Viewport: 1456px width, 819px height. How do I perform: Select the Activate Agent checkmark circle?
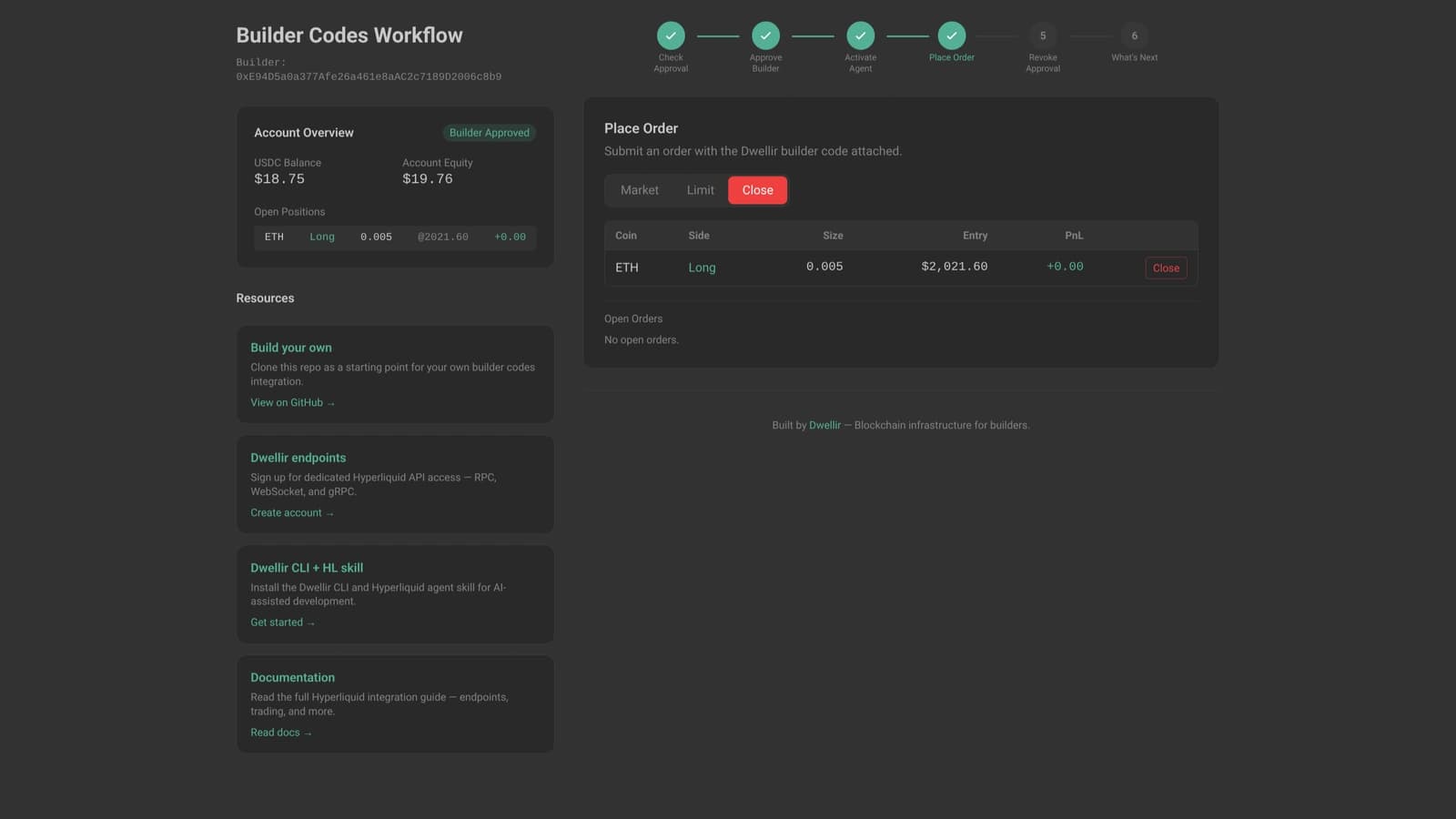tap(860, 35)
